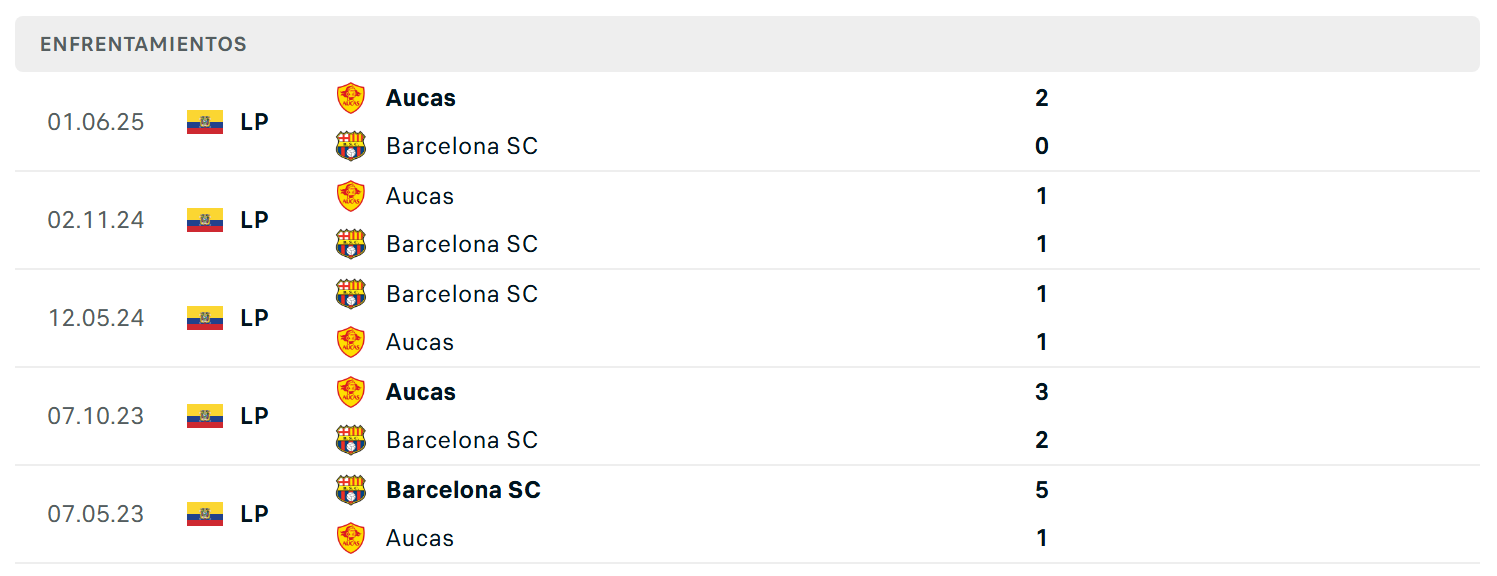Image resolution: width=1497 pixels, height=576 pixels.
Task: Click the Aucas score 3 in 07.10.23 match
Action: point(1042,392)
